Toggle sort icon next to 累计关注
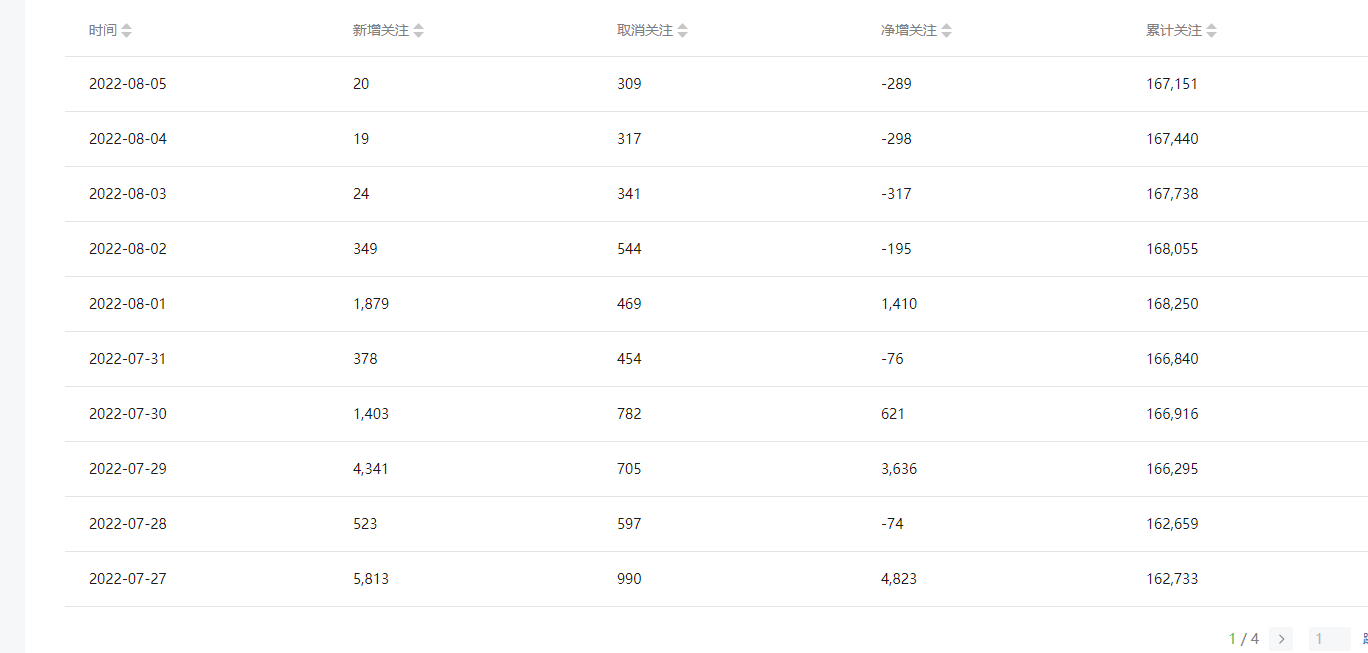1368x653 pixels. click(1211, 31)
